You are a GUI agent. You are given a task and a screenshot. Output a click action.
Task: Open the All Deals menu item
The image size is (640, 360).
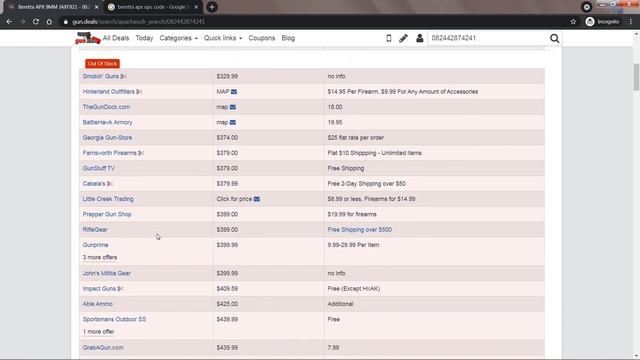pos(116,38)
